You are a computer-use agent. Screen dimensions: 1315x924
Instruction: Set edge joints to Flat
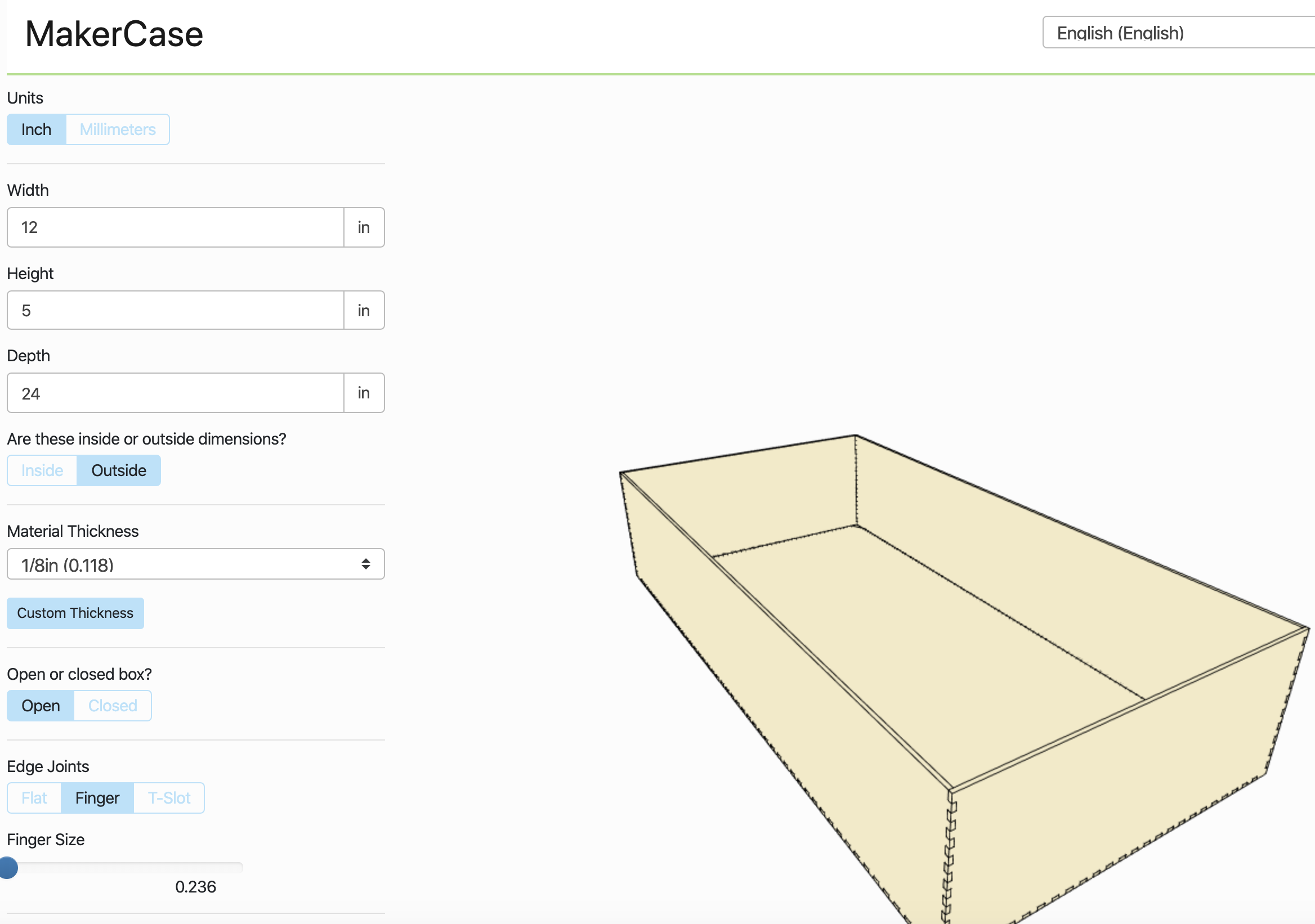(34, 797)
